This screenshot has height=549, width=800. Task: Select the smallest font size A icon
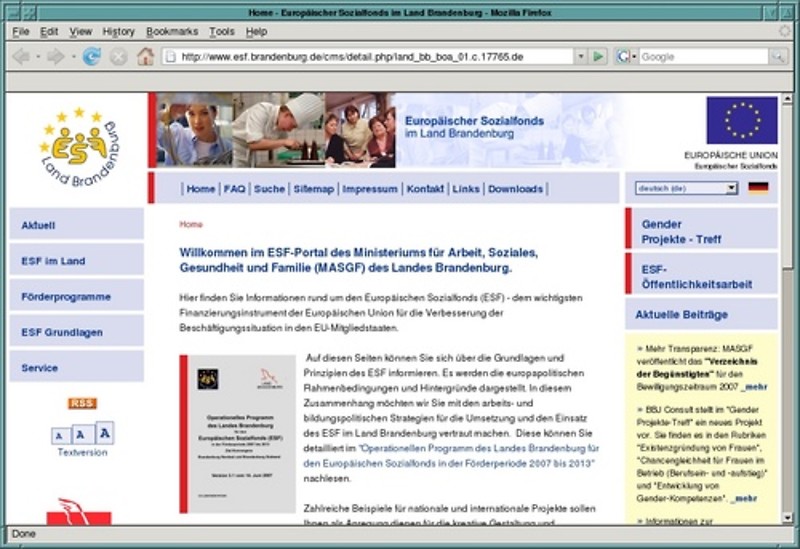point(59,436)
